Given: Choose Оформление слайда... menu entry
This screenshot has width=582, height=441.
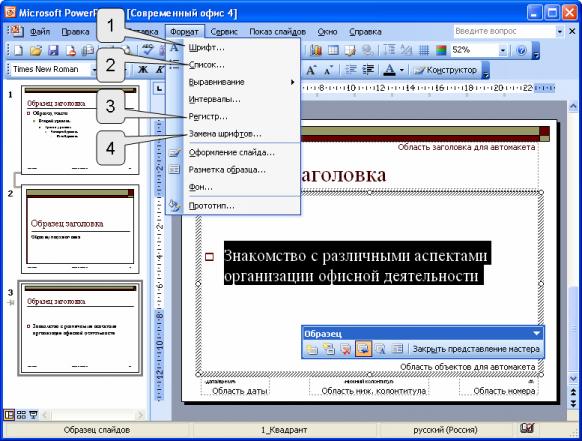Looking at the screenshot, I should click(233, 152).
